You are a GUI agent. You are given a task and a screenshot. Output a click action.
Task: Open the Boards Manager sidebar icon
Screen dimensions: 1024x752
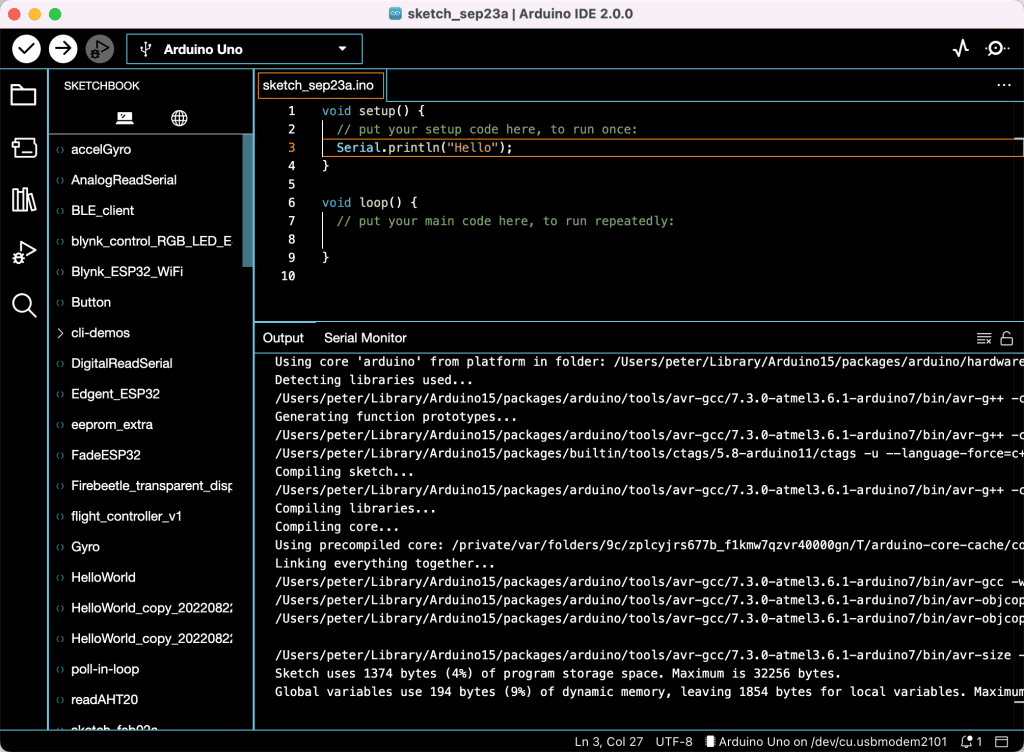pyautogui.click(x=24, y=148)
